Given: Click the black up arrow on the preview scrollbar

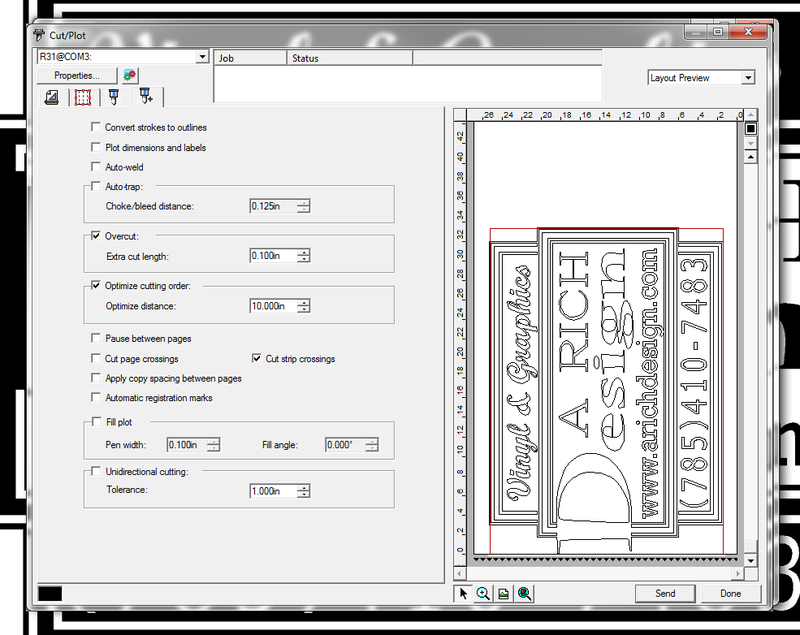Looking at the screenshot, I should (x=751, y=157).
